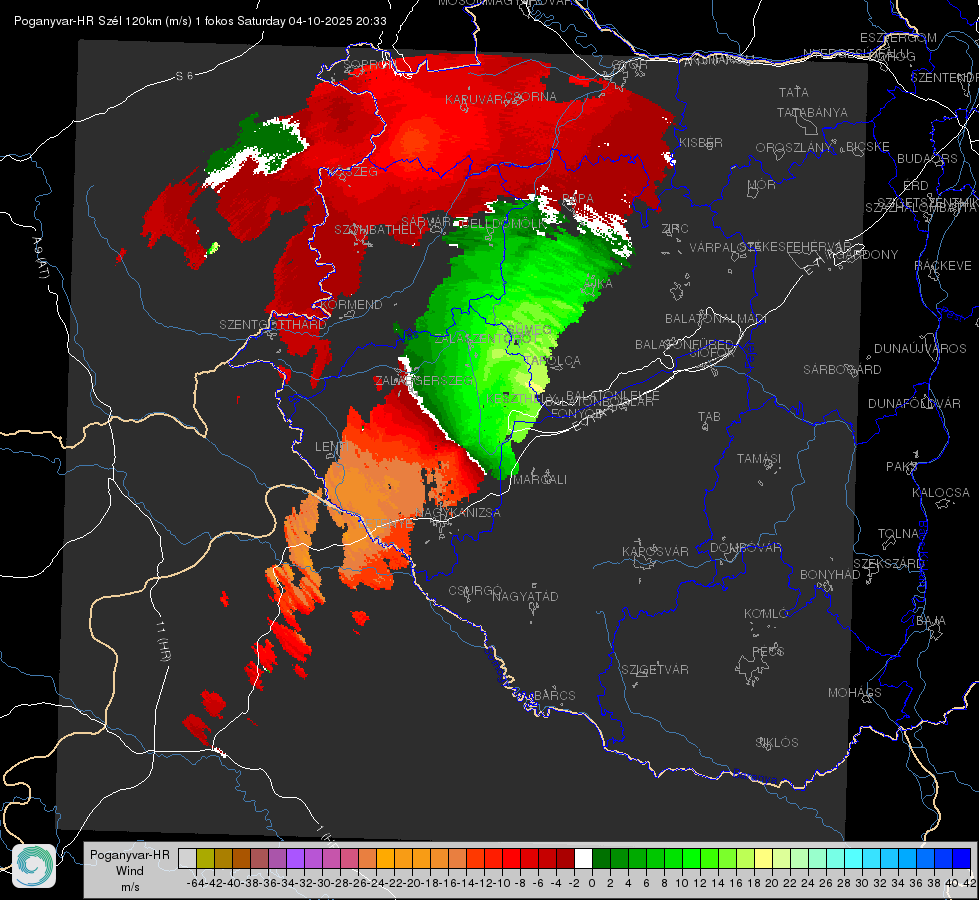Click the 'Wind' label in the legend
Screen dimensions: 979x900
click(x=130, y=871)
